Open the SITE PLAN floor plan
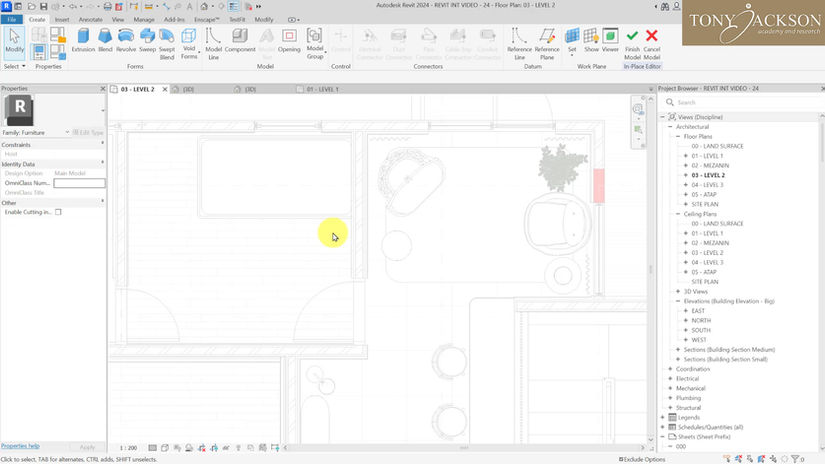Viewport: 825px width, 464px height. click(x=705, y=204)
